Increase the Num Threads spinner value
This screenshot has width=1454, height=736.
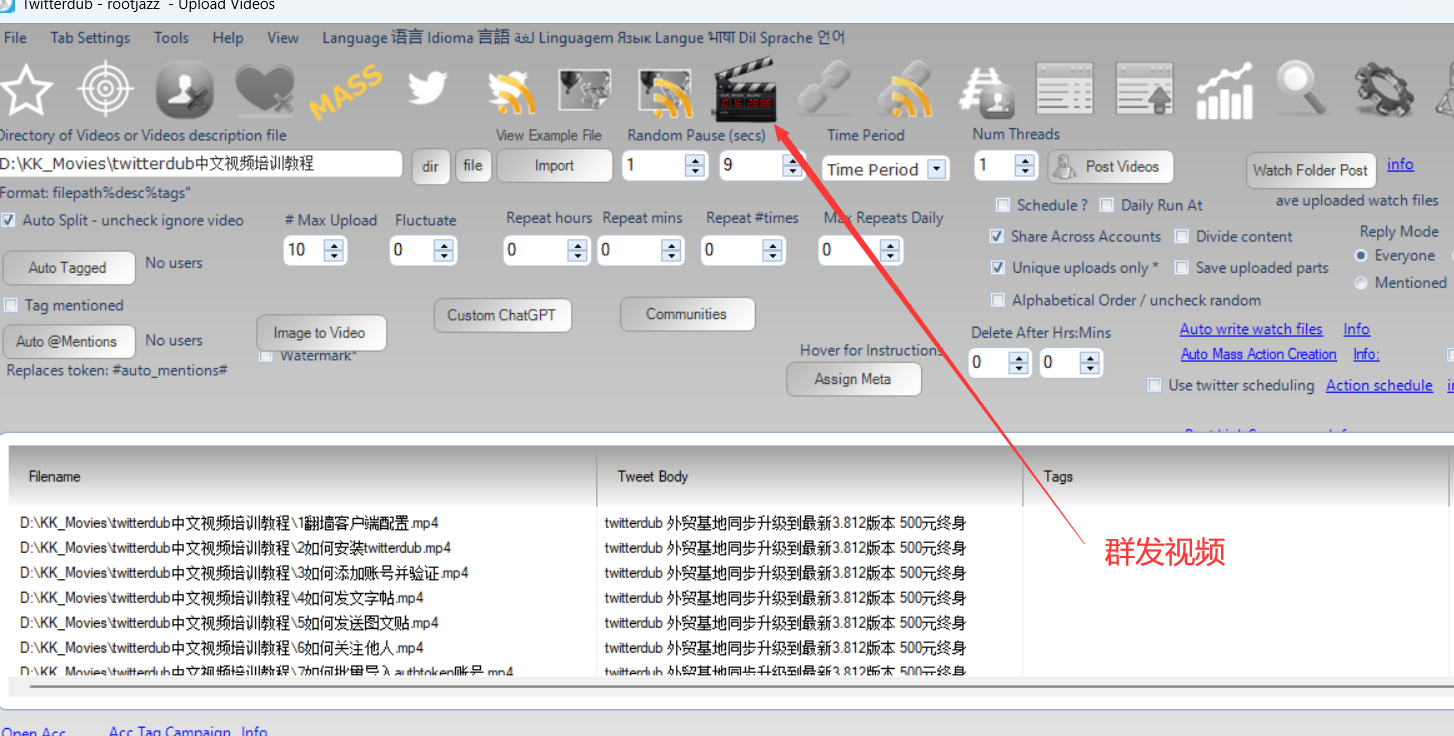(1024, 160)
